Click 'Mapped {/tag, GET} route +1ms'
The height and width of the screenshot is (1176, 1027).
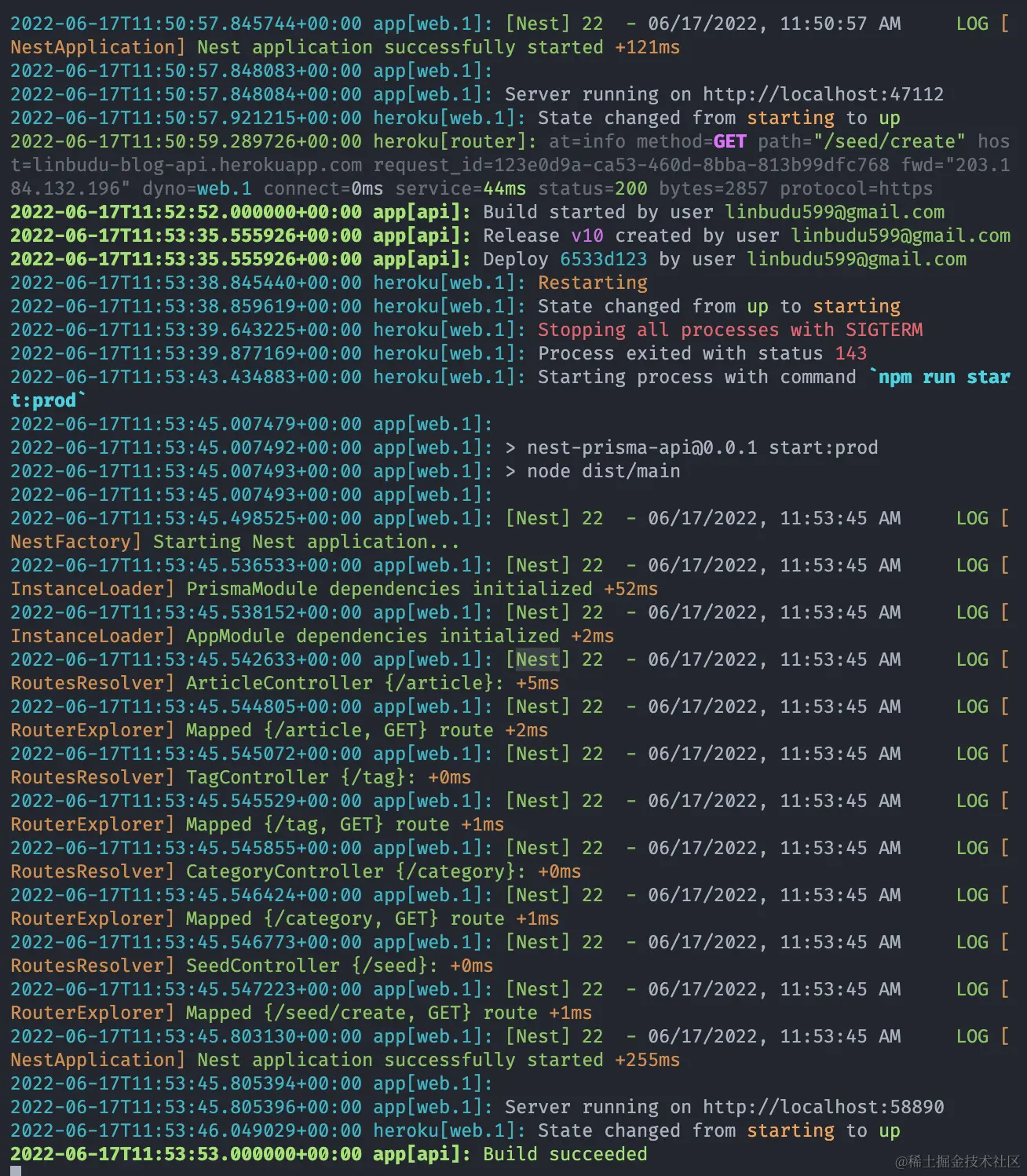(345, 824)
